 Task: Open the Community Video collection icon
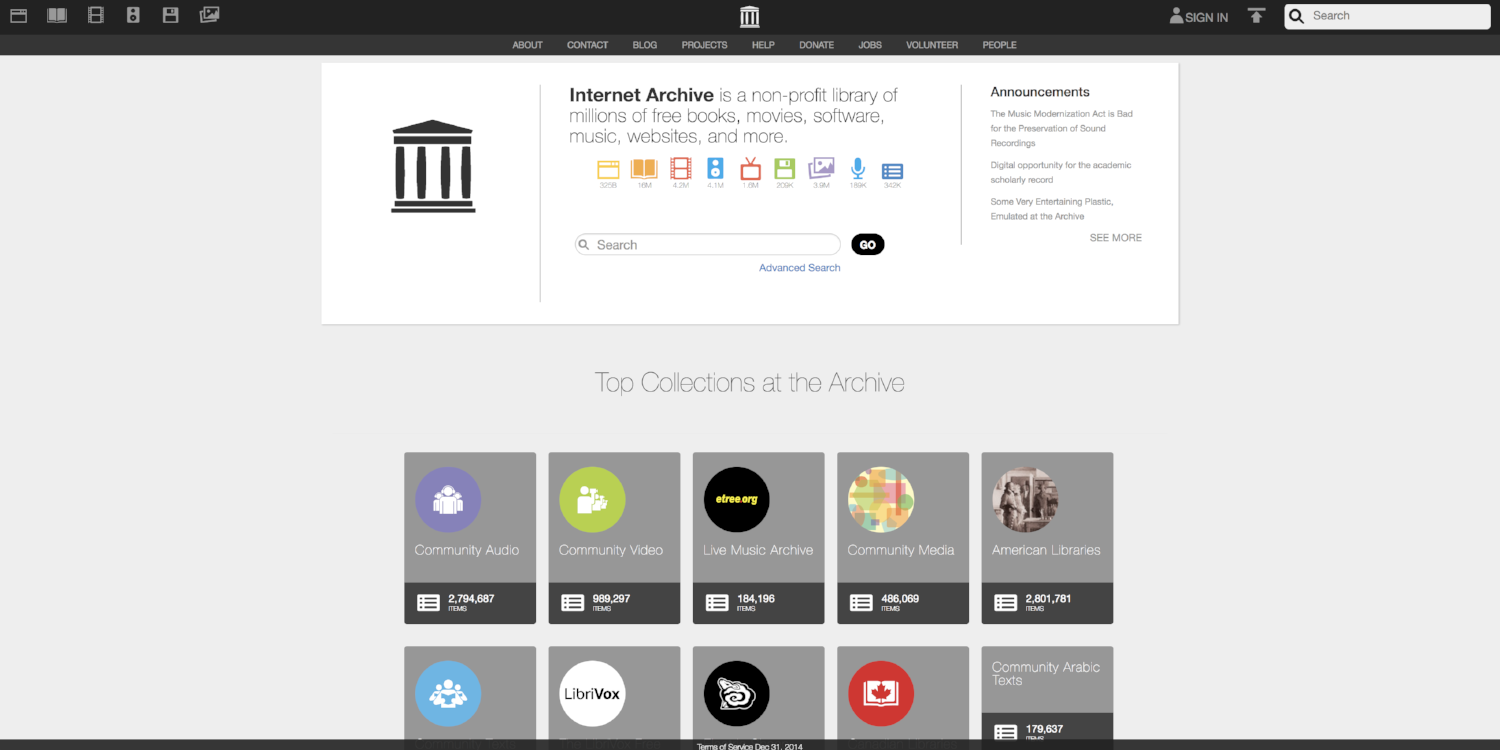(592, 499)
